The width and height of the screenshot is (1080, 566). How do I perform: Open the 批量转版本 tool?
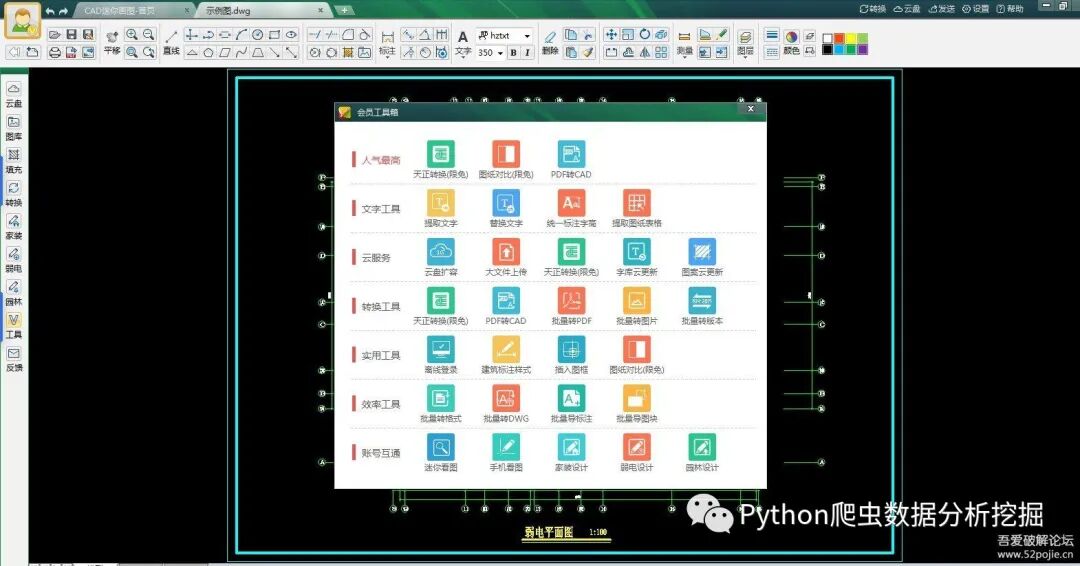click(702, 306)
